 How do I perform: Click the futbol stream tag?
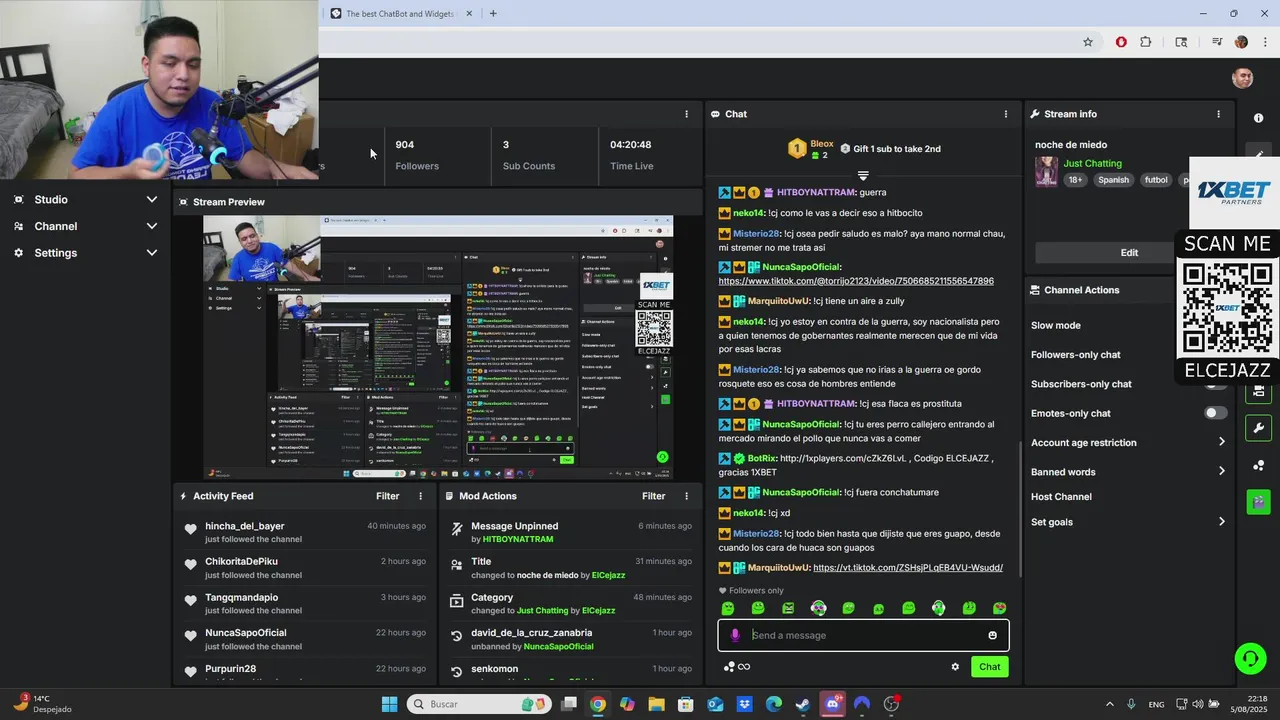(x=1156, y=180)
